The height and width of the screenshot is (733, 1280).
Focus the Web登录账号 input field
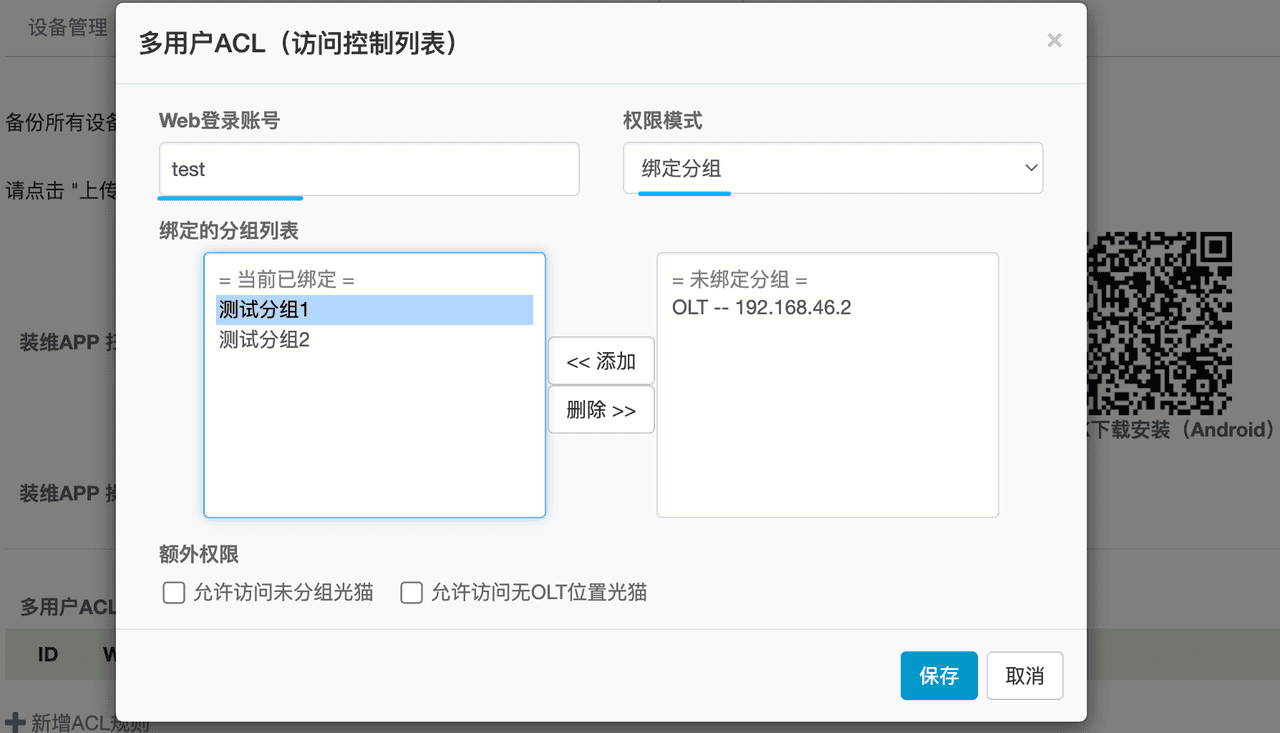click(x=369, y=169)
